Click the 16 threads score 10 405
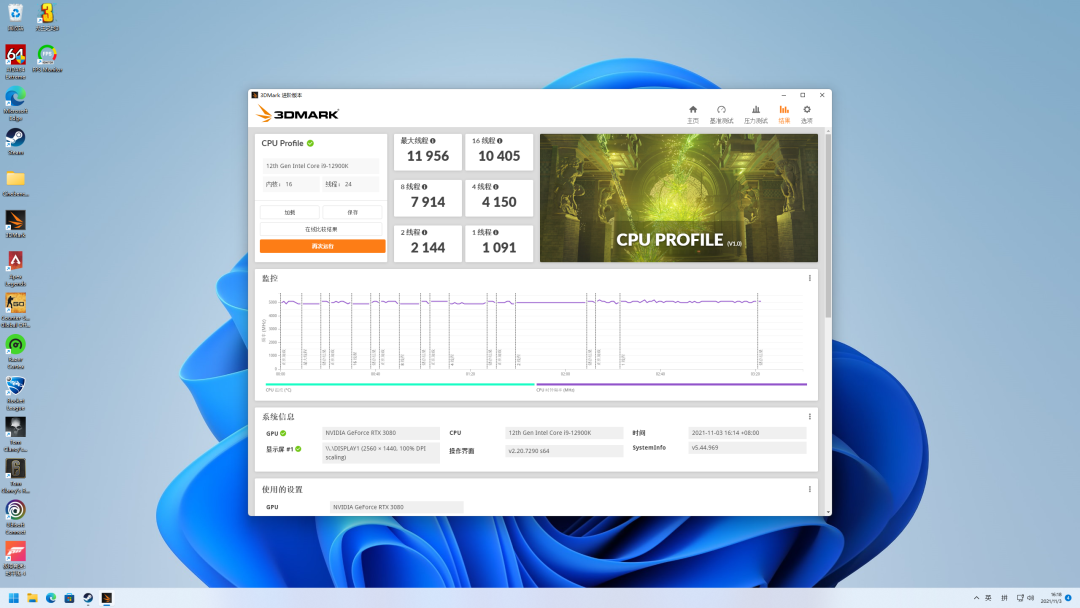1080x608 pixels. click(499, 156)
